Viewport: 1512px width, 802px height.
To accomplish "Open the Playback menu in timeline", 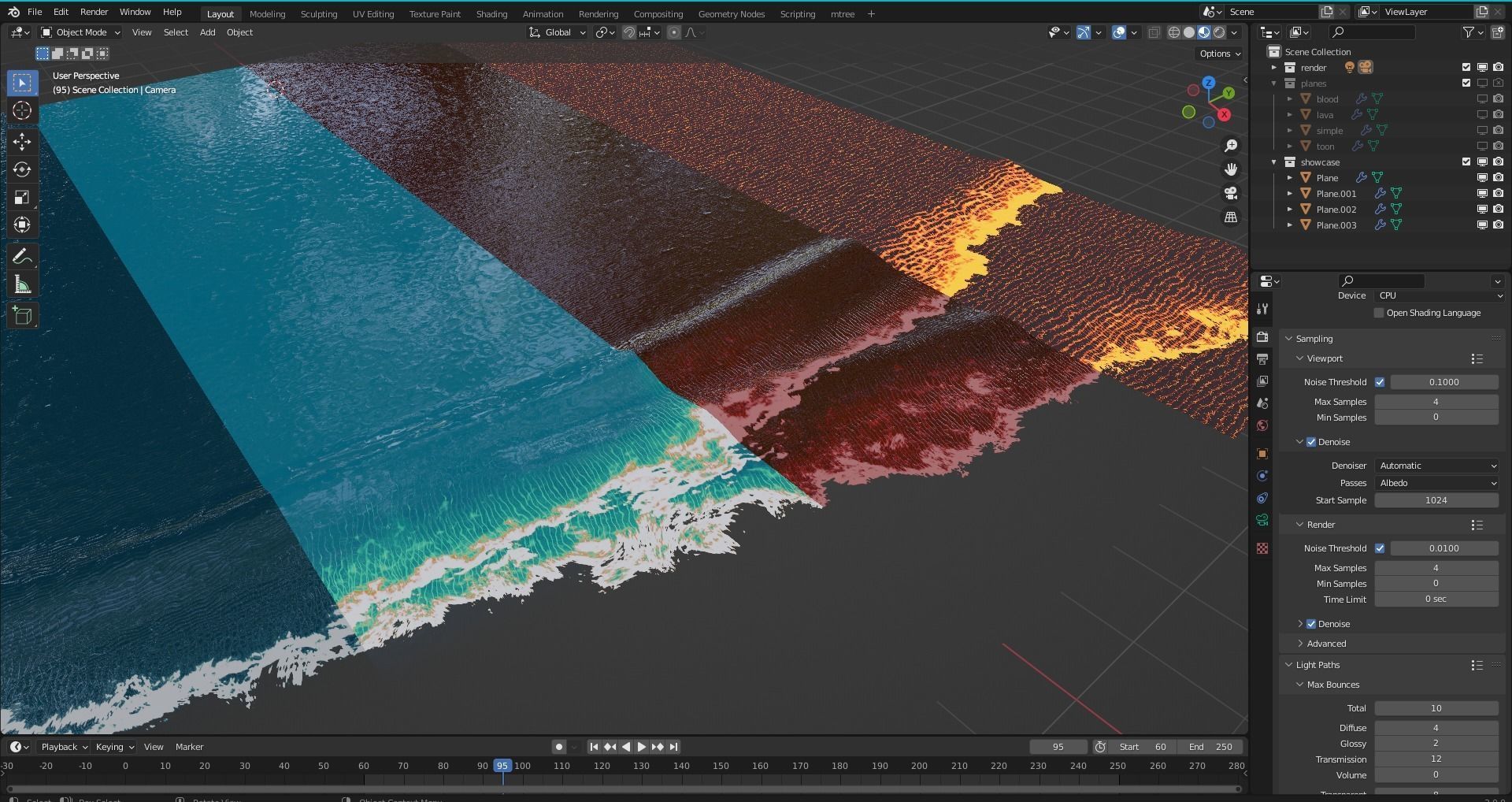I will pyautogui.click(x=64, y=747).
